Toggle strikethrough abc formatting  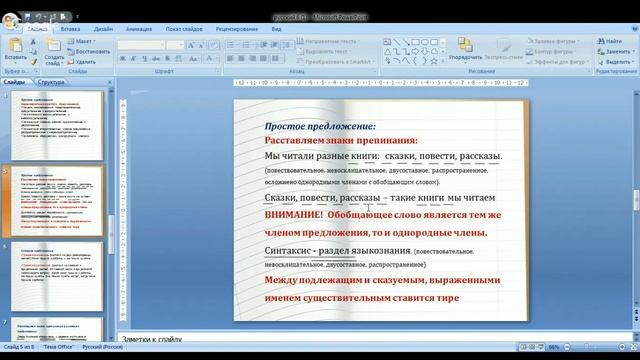[156, 59]
